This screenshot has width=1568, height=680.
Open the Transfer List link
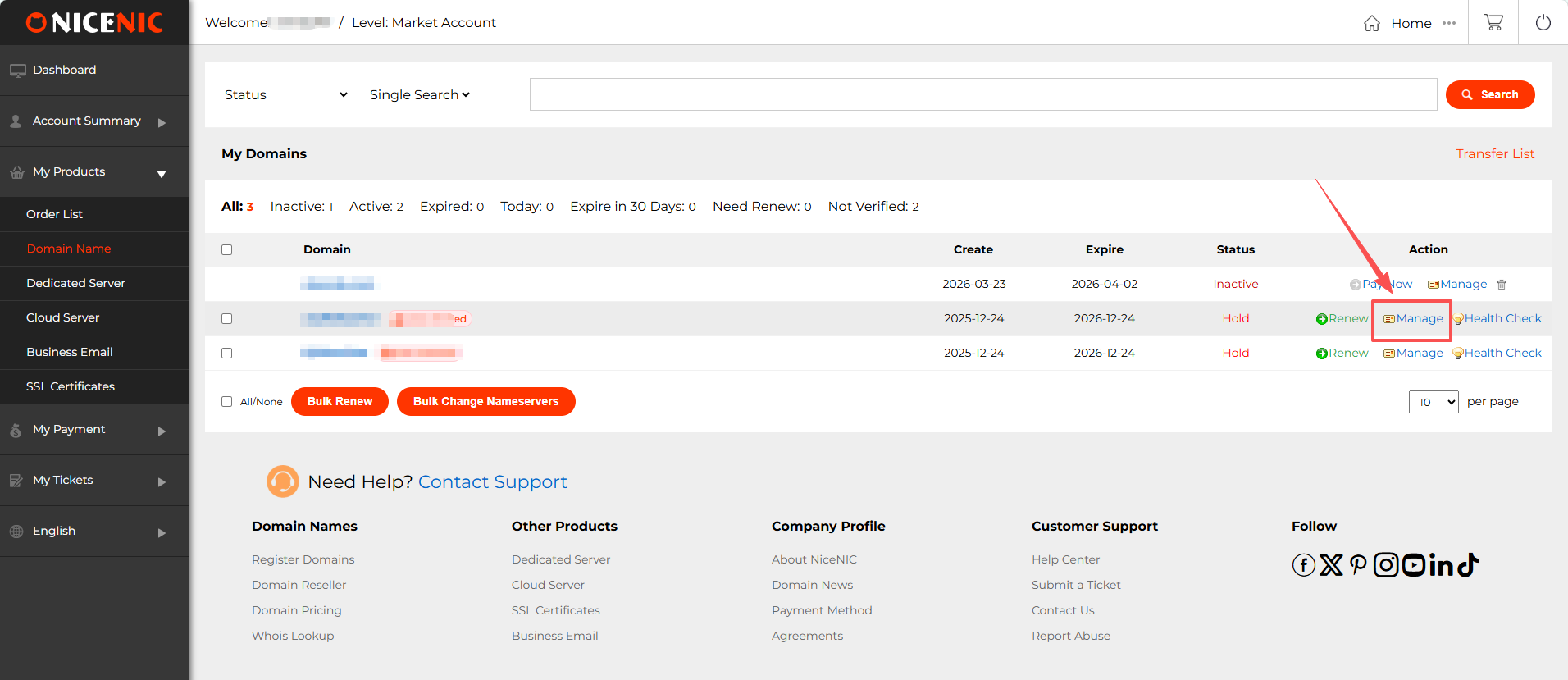tap(1494, 154)
